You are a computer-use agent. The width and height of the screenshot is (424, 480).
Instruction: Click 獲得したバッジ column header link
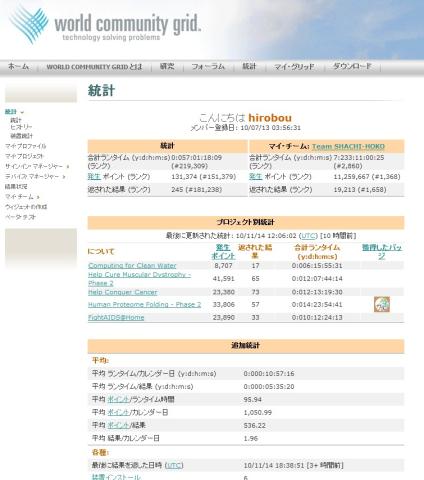pos(382,252)
